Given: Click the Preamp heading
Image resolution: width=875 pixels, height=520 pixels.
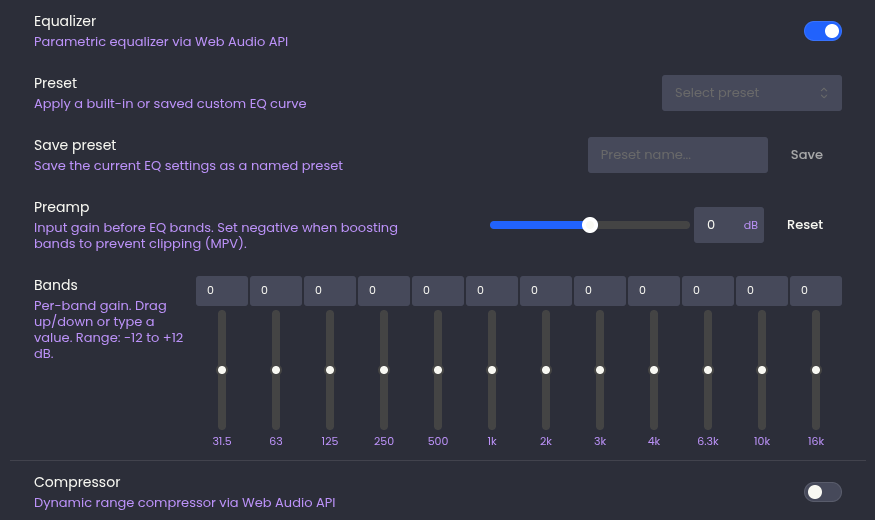Looking at the screenshot, I should click(x=61, y=208).
